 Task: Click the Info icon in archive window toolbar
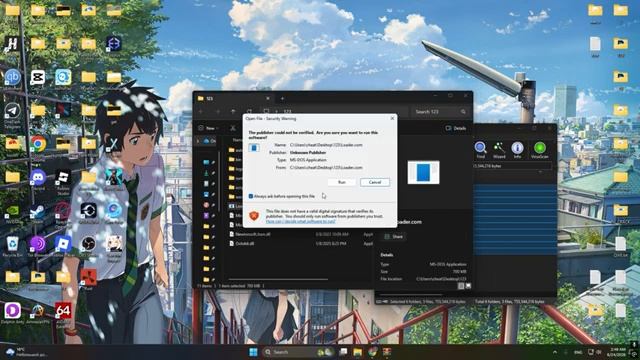517,150
